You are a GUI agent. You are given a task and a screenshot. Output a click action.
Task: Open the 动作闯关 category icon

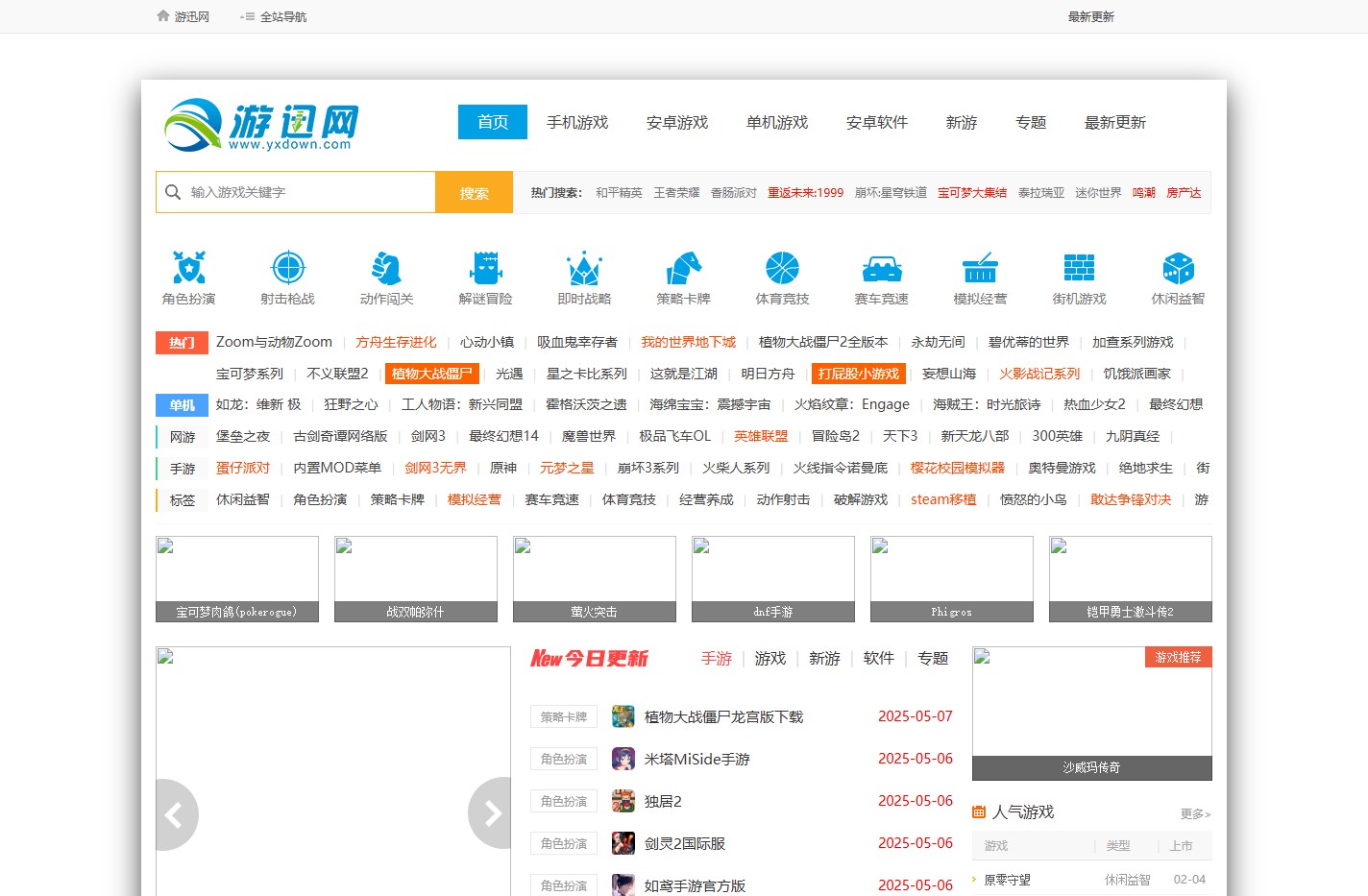(x=387, y=268)
